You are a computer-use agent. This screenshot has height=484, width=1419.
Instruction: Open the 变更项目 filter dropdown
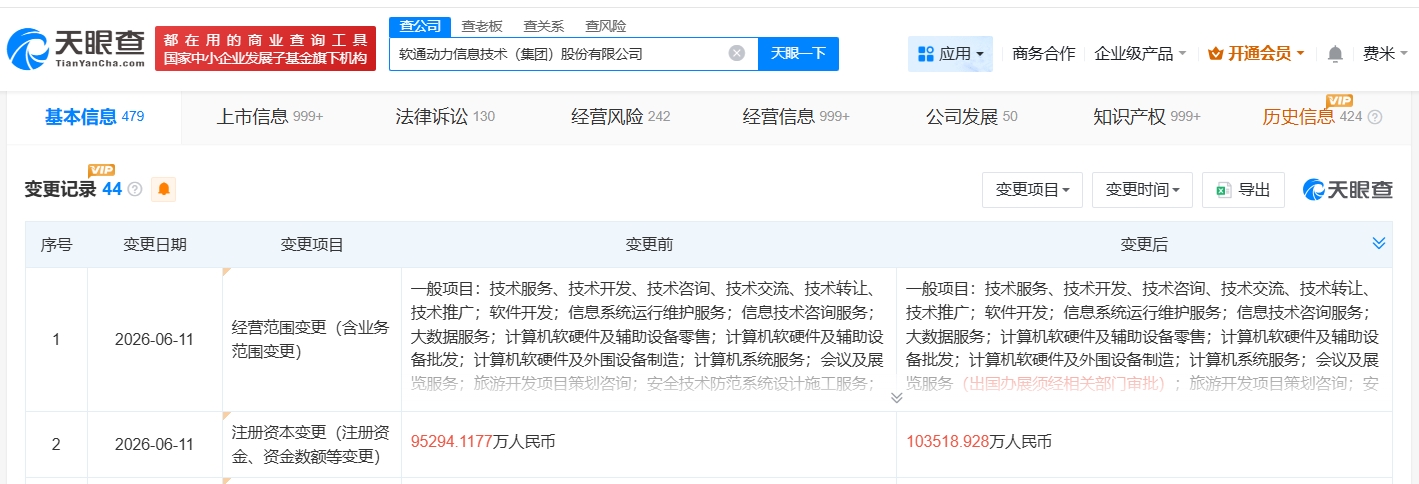tap(1032, 190)
